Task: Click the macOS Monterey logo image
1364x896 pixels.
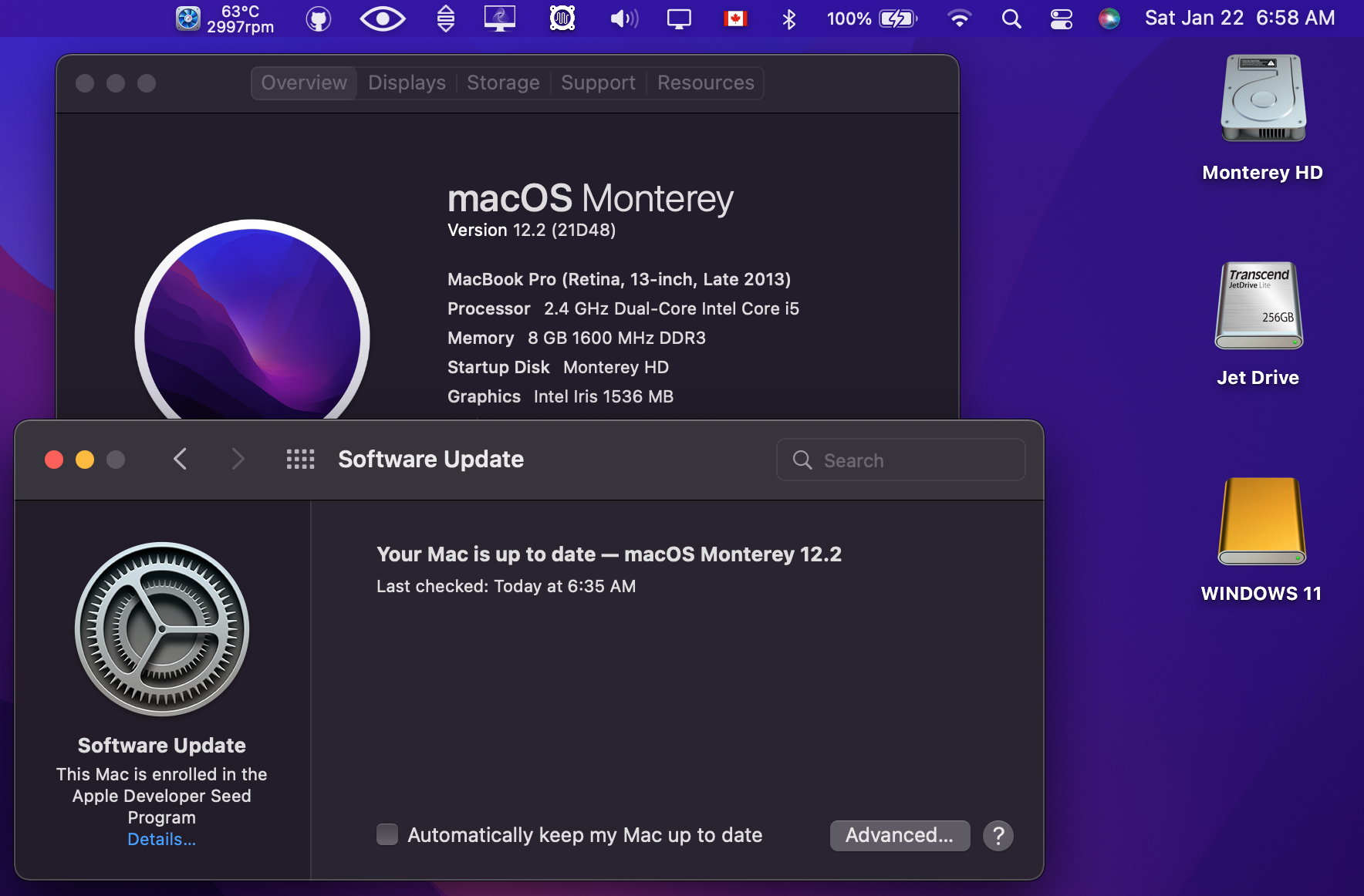Action: pos(252,320)
